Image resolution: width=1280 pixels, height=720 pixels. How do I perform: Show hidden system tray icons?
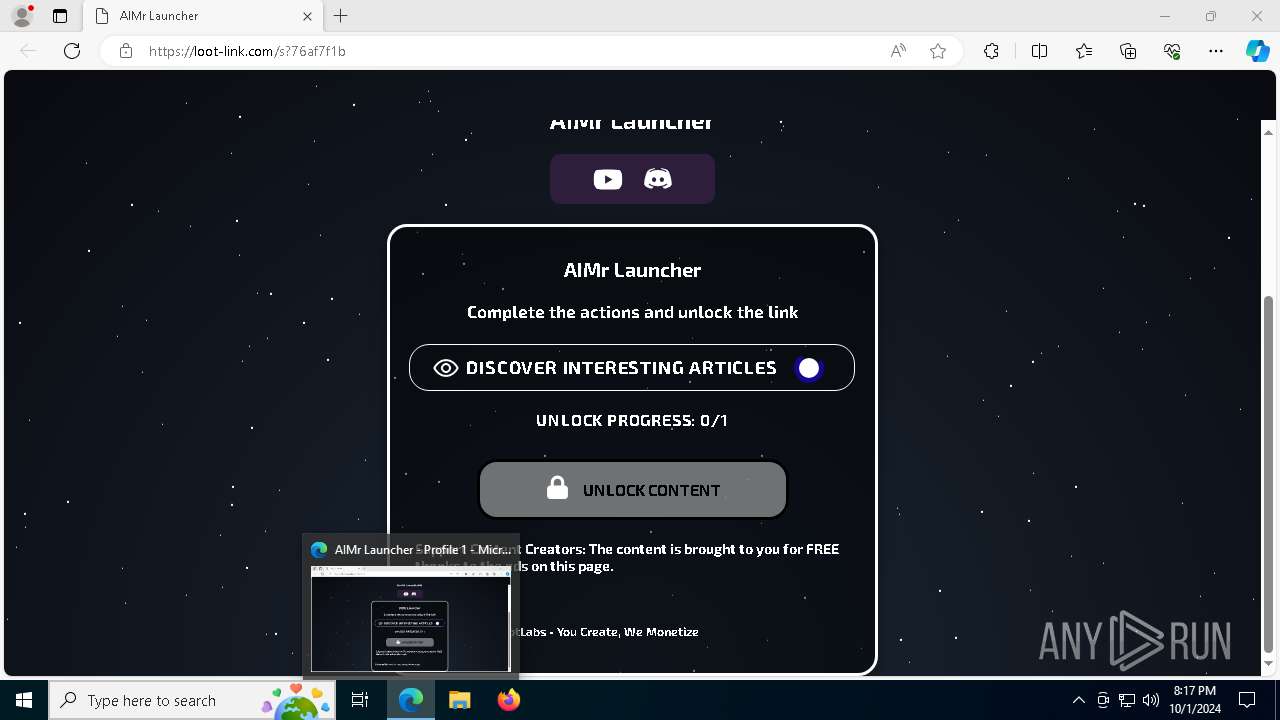[x=1078, y=700]
